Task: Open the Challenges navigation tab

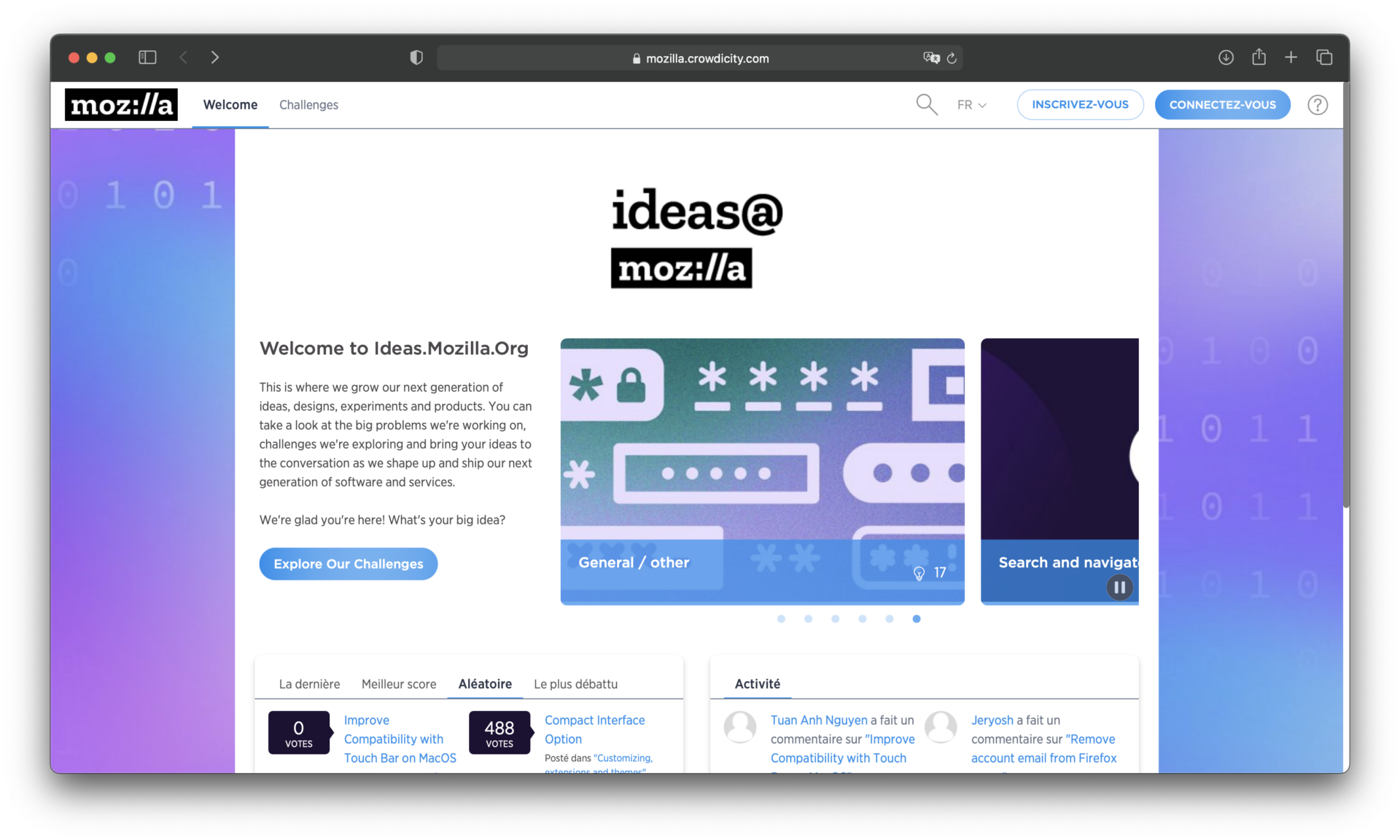Action: pos(308,105)
